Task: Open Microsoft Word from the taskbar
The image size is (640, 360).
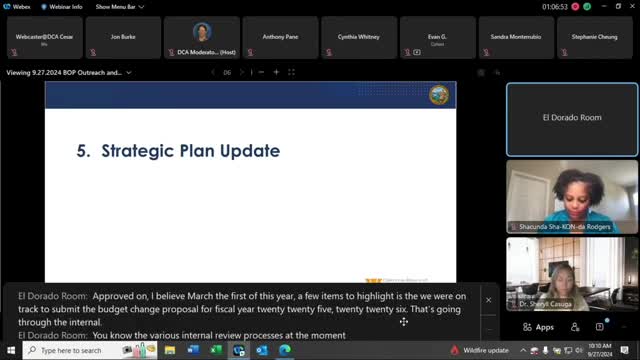Action: point(193,350)
